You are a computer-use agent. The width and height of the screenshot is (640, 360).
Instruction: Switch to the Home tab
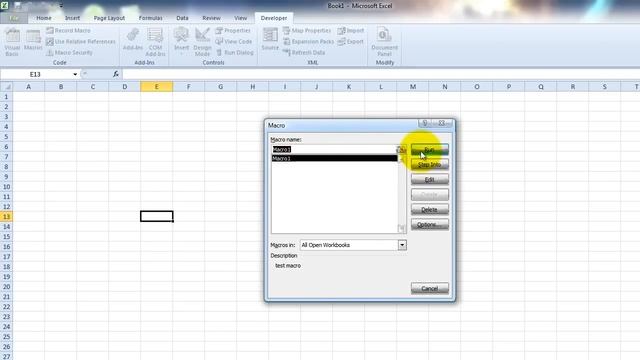tap(44, 18)
